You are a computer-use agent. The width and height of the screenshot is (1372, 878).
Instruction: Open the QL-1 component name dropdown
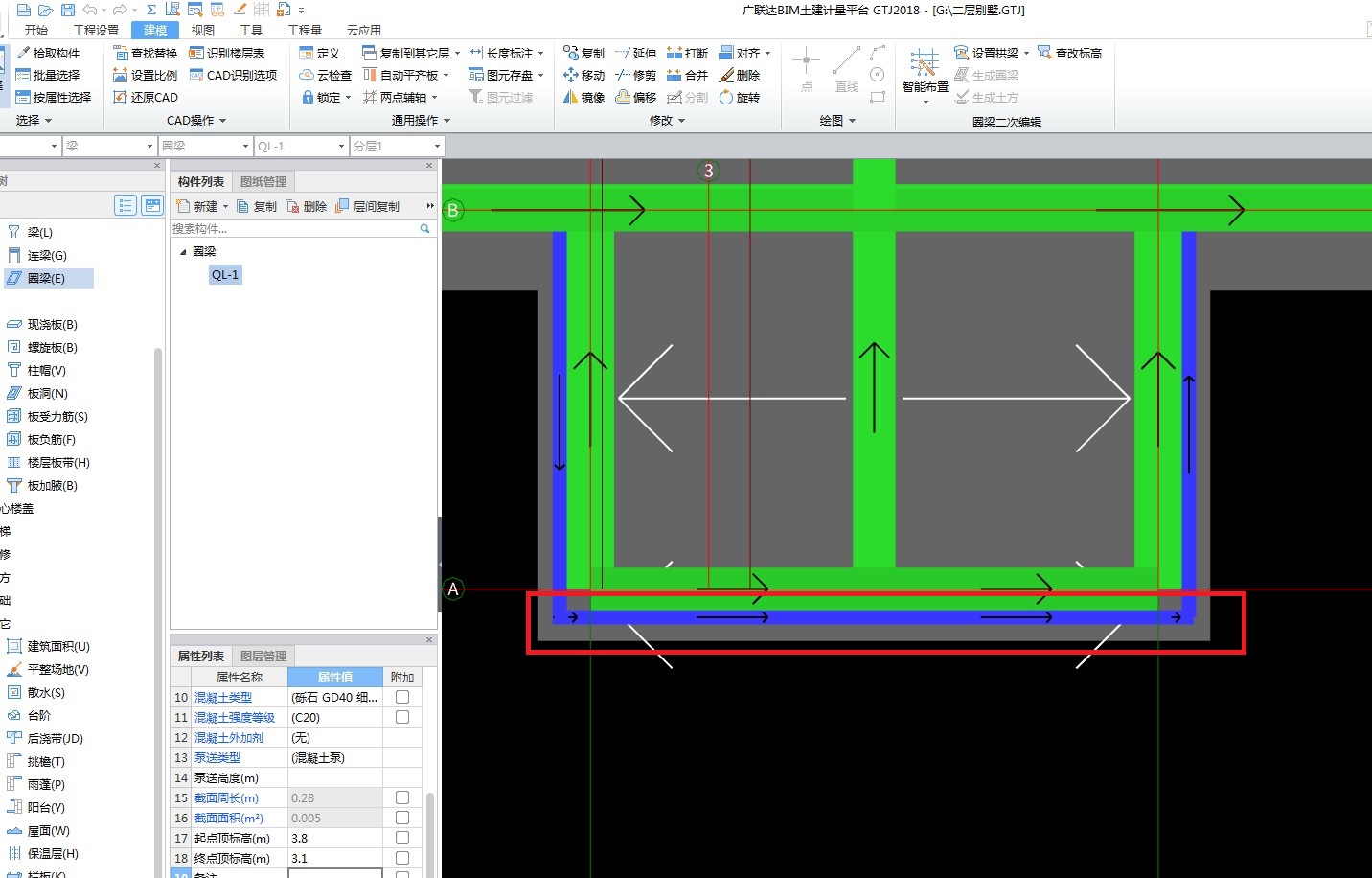coord(341,146)
